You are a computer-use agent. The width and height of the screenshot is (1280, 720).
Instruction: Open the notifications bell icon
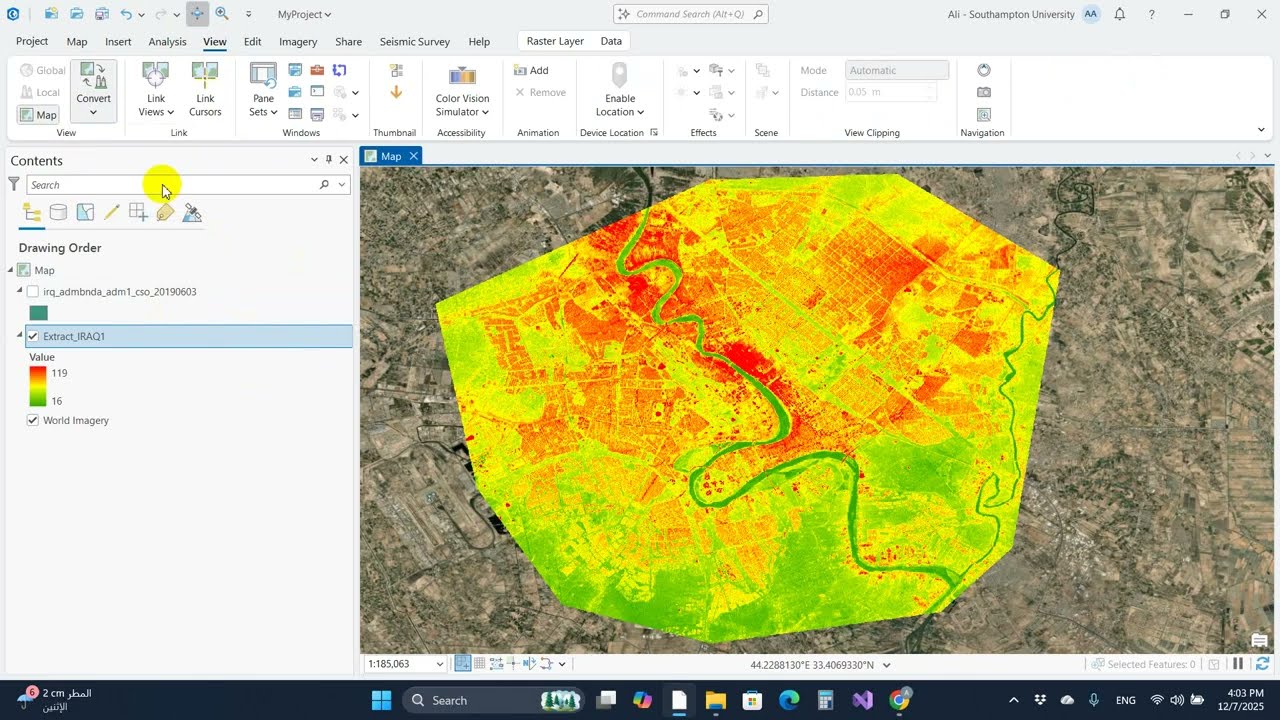pos(1120,14)
